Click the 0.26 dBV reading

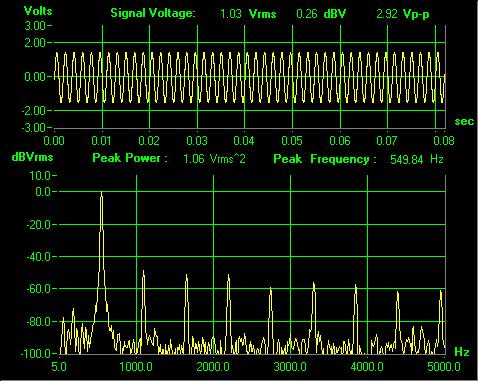tap(321, 14)
